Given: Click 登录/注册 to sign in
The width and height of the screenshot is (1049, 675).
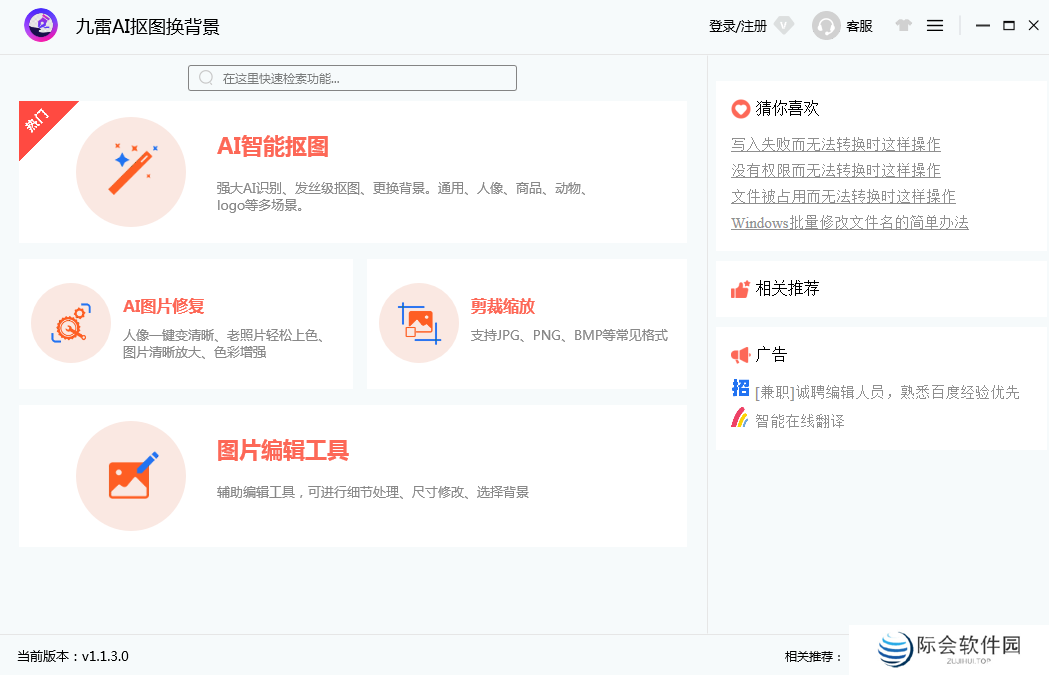Looking at the screenshot, I should point(740,25).
